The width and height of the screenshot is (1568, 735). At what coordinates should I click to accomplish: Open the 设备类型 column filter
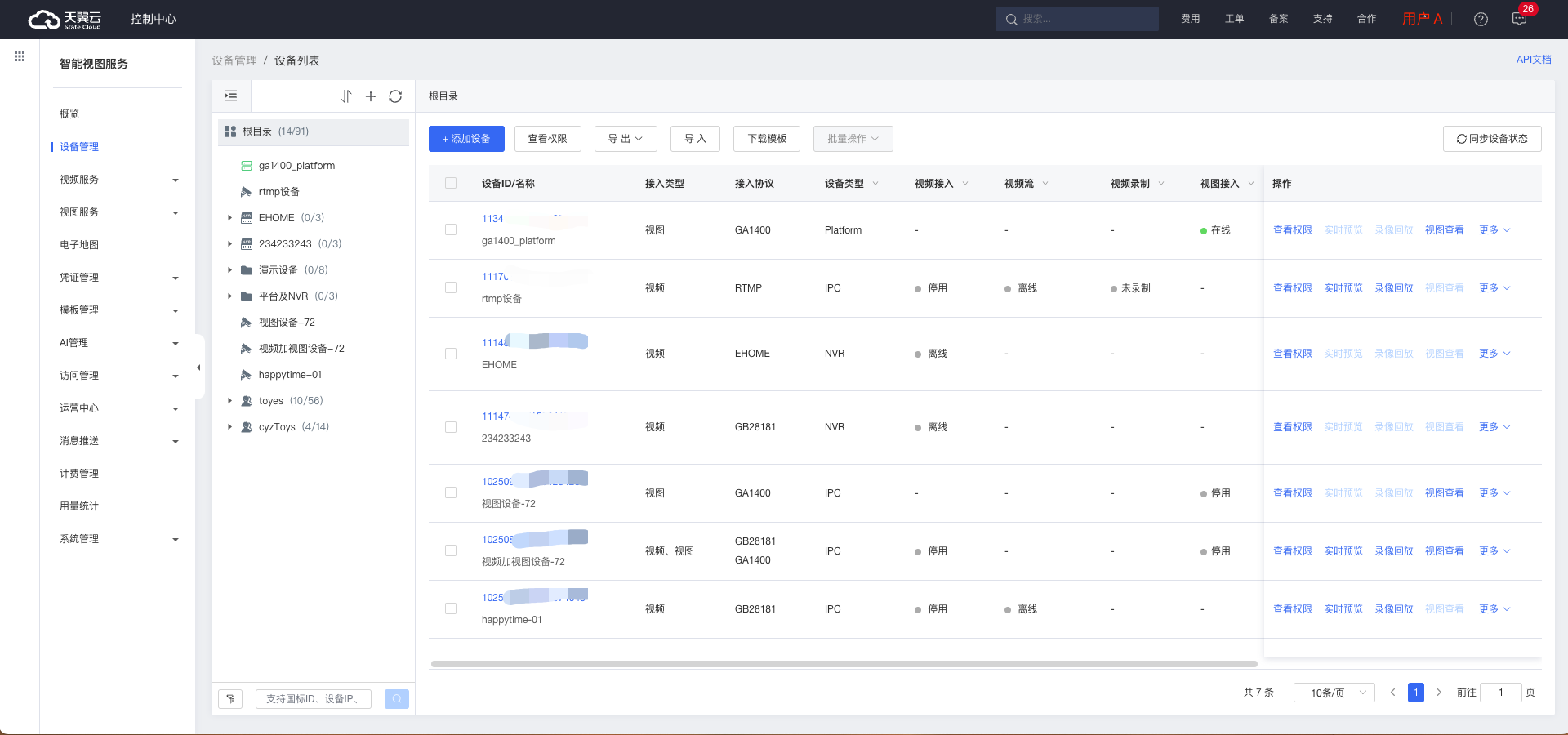click(875, 184)
